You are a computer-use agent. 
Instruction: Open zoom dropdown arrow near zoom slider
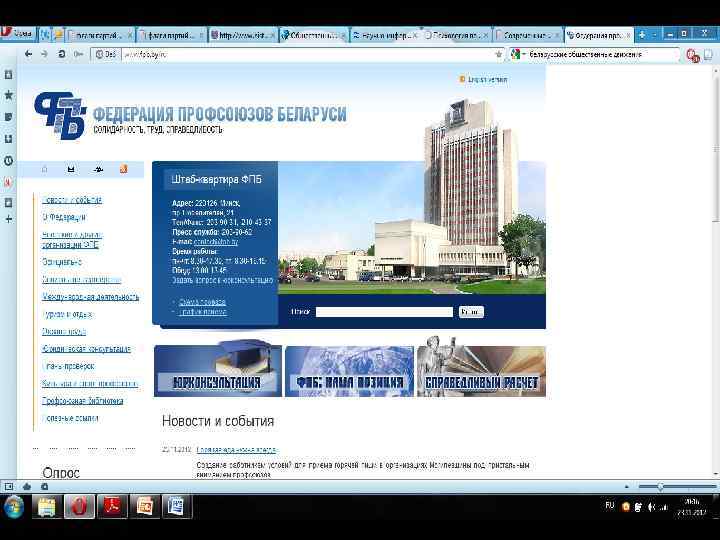click(x=627, y=486)
